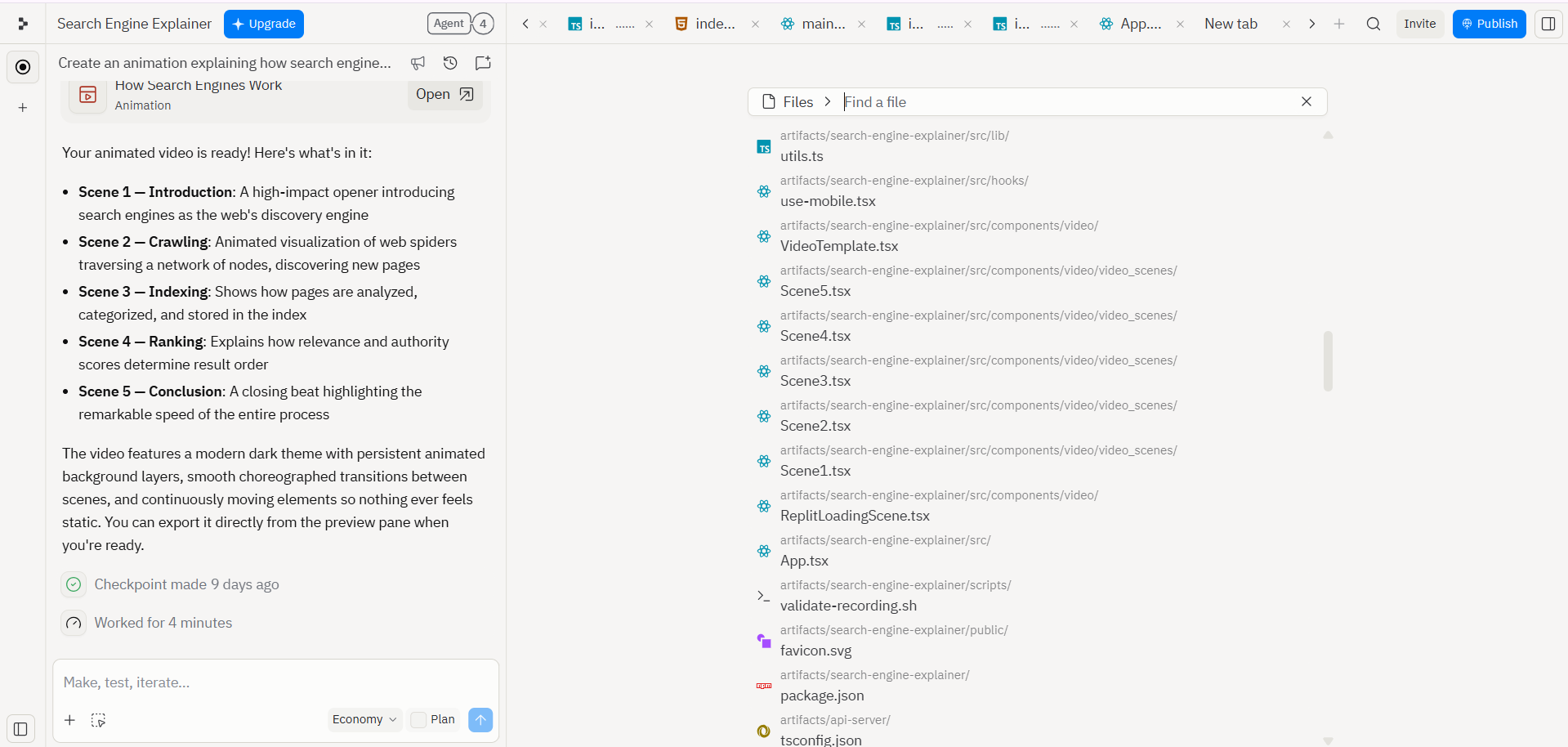Open the search magnifier icon in top bar
1568x747 pixels.
(1374, 24)
